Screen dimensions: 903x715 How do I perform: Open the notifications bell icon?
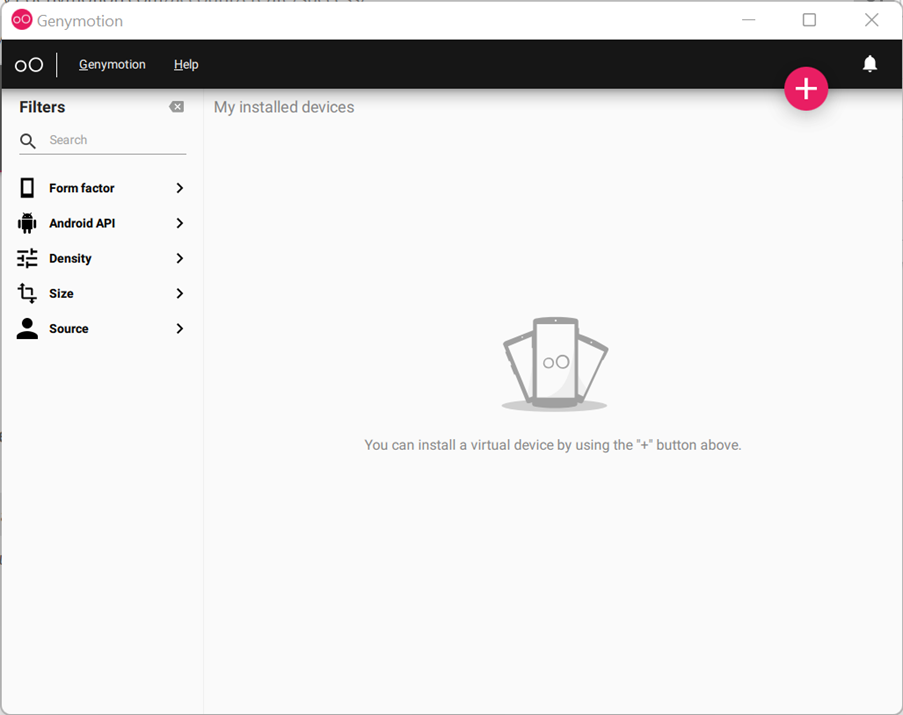click(870, 63)
